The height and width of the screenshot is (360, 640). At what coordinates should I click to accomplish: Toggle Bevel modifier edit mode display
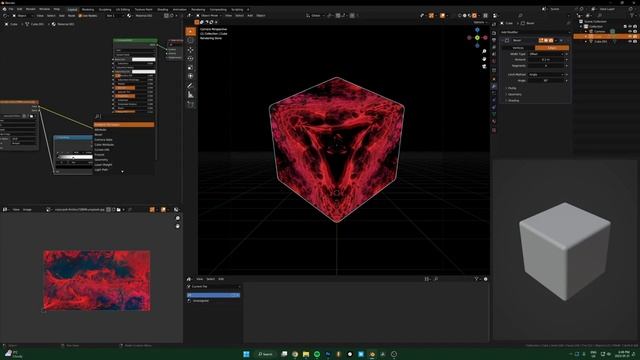coord(541,40)
